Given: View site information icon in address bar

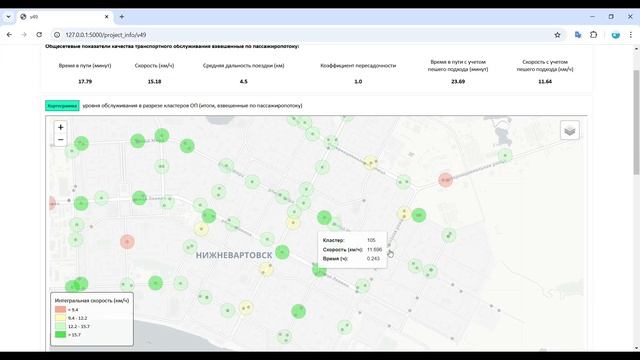Looking at the screenshot, I should click(57, 35).
